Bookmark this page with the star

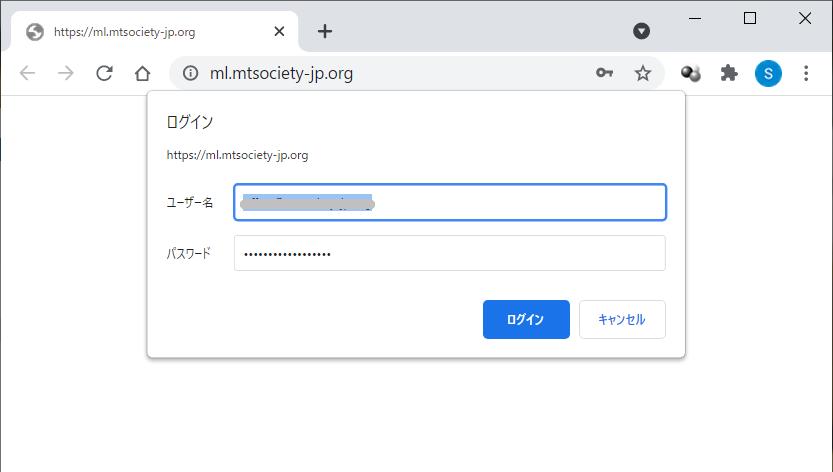tap(643, 73)
